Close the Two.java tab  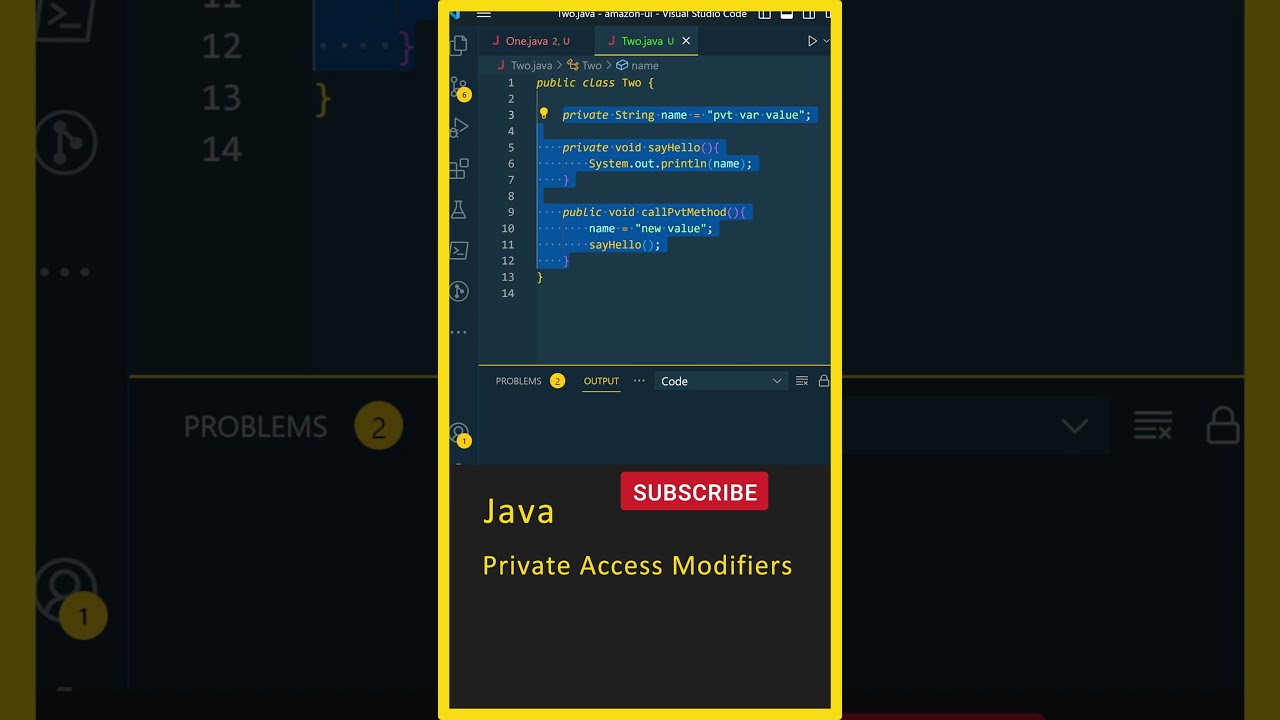tap(686, 41)
